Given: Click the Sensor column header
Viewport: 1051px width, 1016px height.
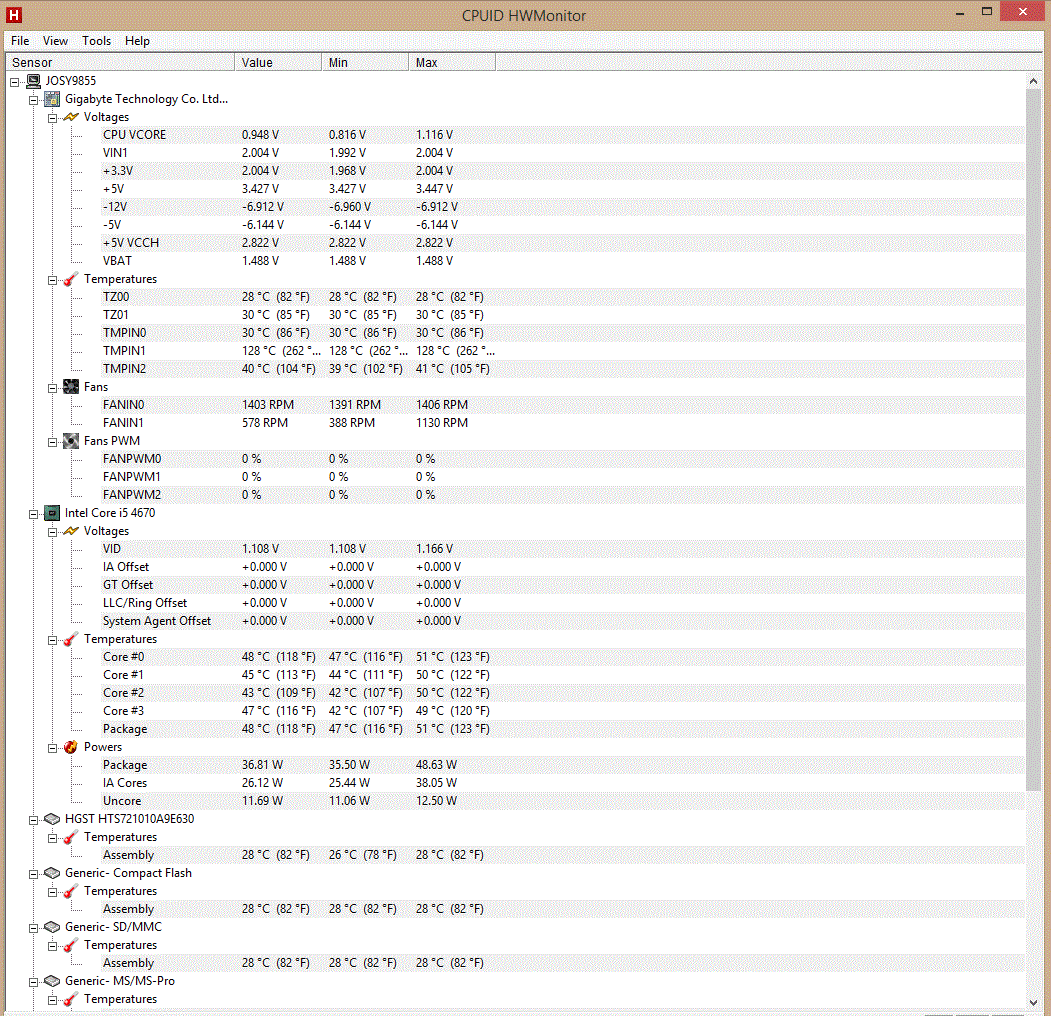Looking at the screenshot, I should click(x=121, y=62).
